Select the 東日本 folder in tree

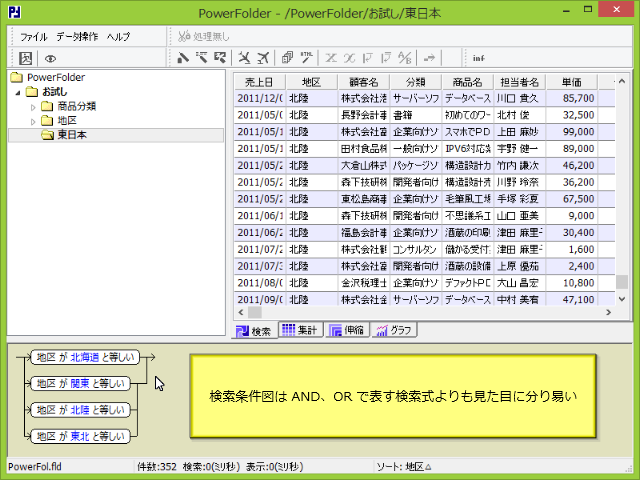(x=72, y=135)
